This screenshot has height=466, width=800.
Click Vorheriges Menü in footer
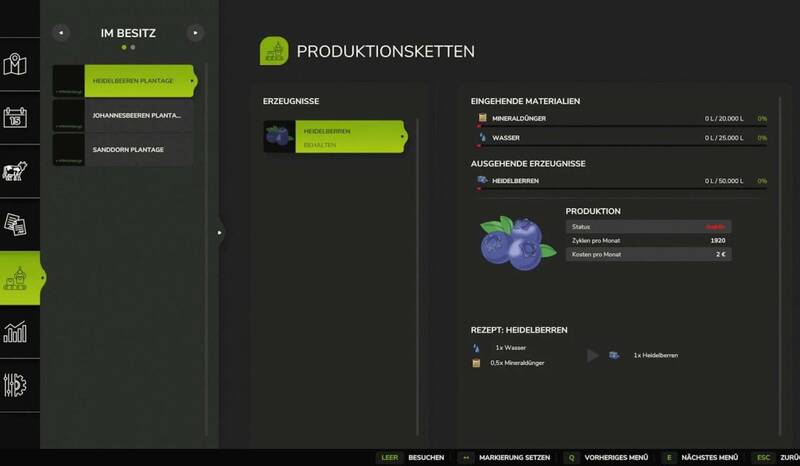616,457
